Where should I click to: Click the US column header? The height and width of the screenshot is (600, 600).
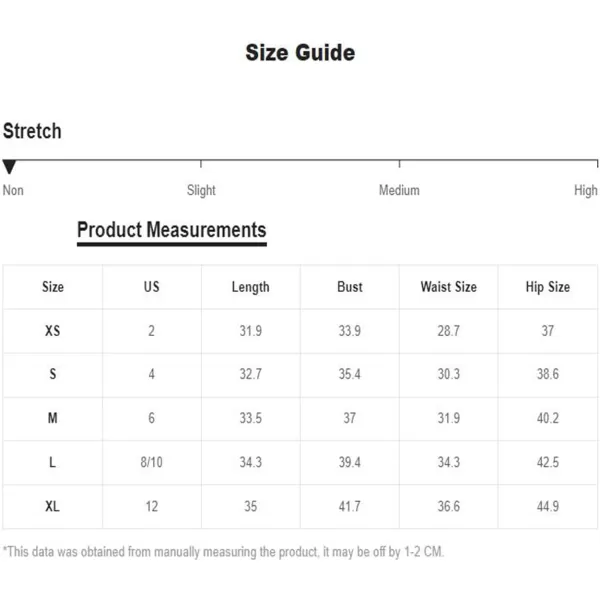click(151, 287)
